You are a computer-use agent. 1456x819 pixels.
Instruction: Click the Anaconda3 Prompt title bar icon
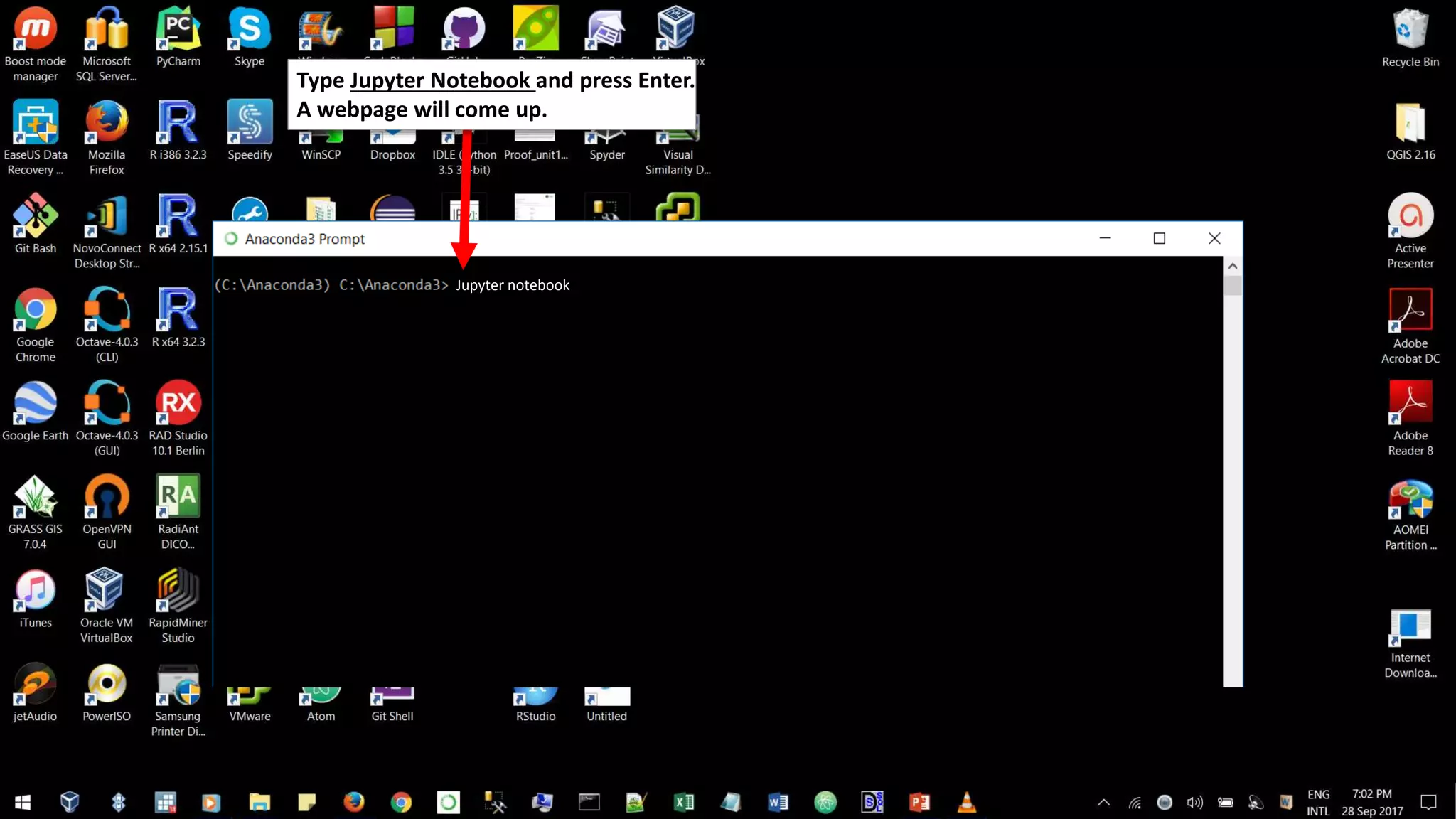pyautogui.click(x=231, y=239)
